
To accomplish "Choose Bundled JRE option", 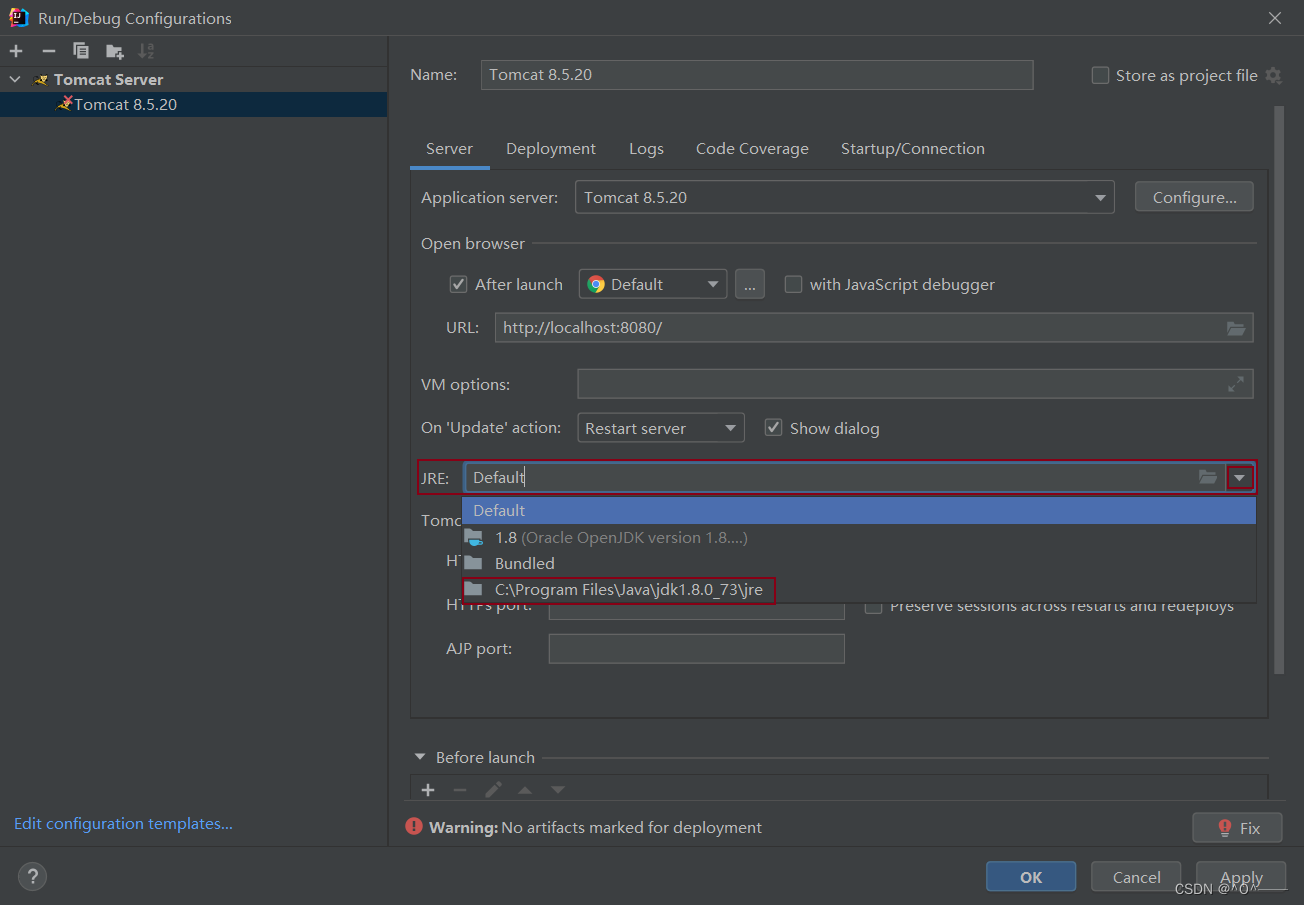I will pos(859,563).
